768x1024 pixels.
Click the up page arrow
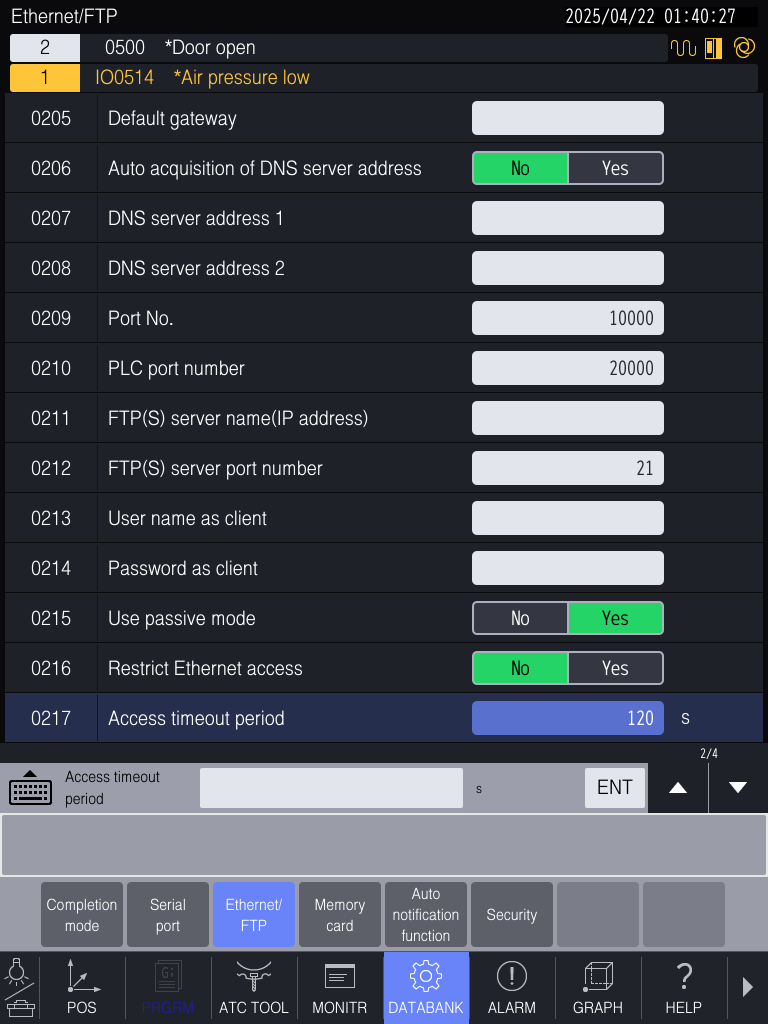click(677, 788)
